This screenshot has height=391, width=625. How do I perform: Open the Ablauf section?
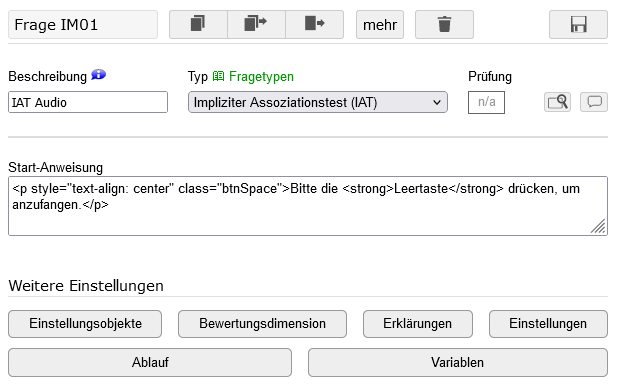pos(150,363)
